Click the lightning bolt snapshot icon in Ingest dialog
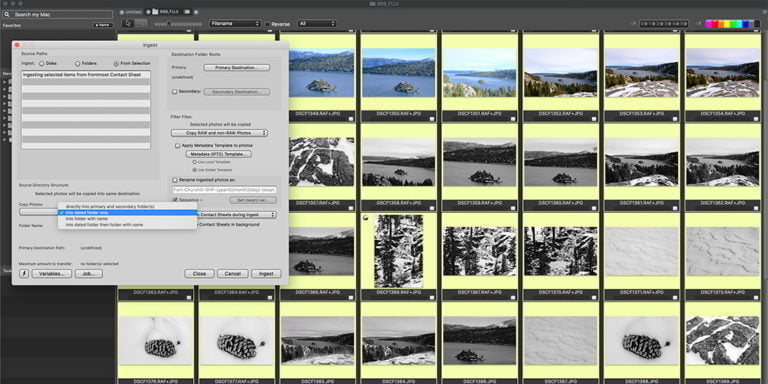The width and height of the screenshot is (768, 384). (x=24, y=274)
